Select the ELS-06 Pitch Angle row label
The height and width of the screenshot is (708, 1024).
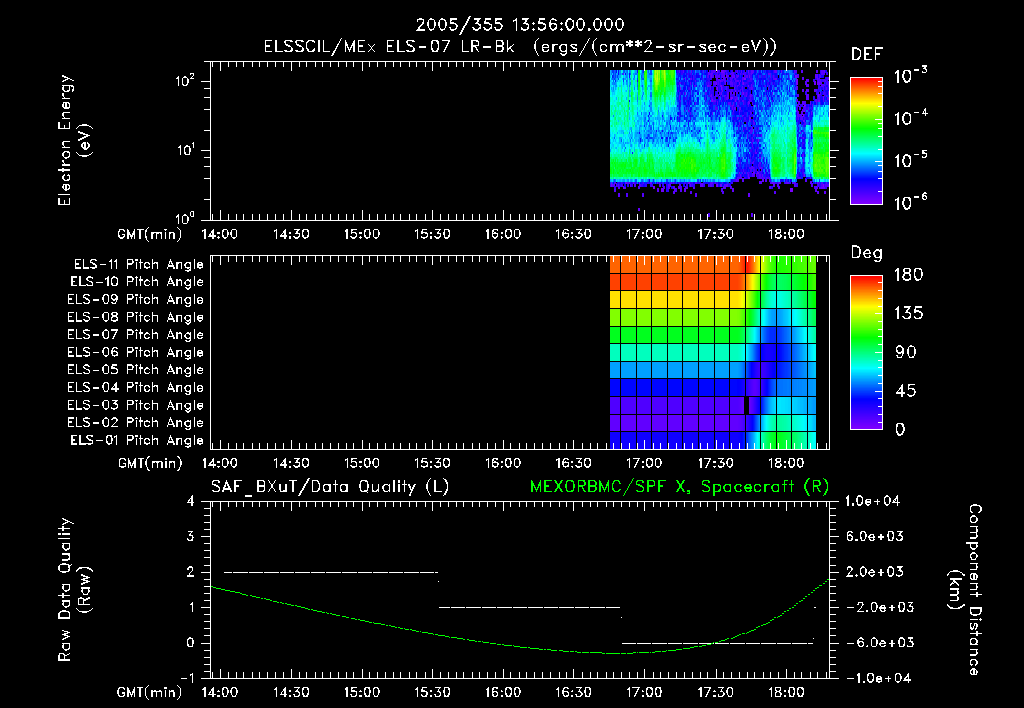(135, 352)
